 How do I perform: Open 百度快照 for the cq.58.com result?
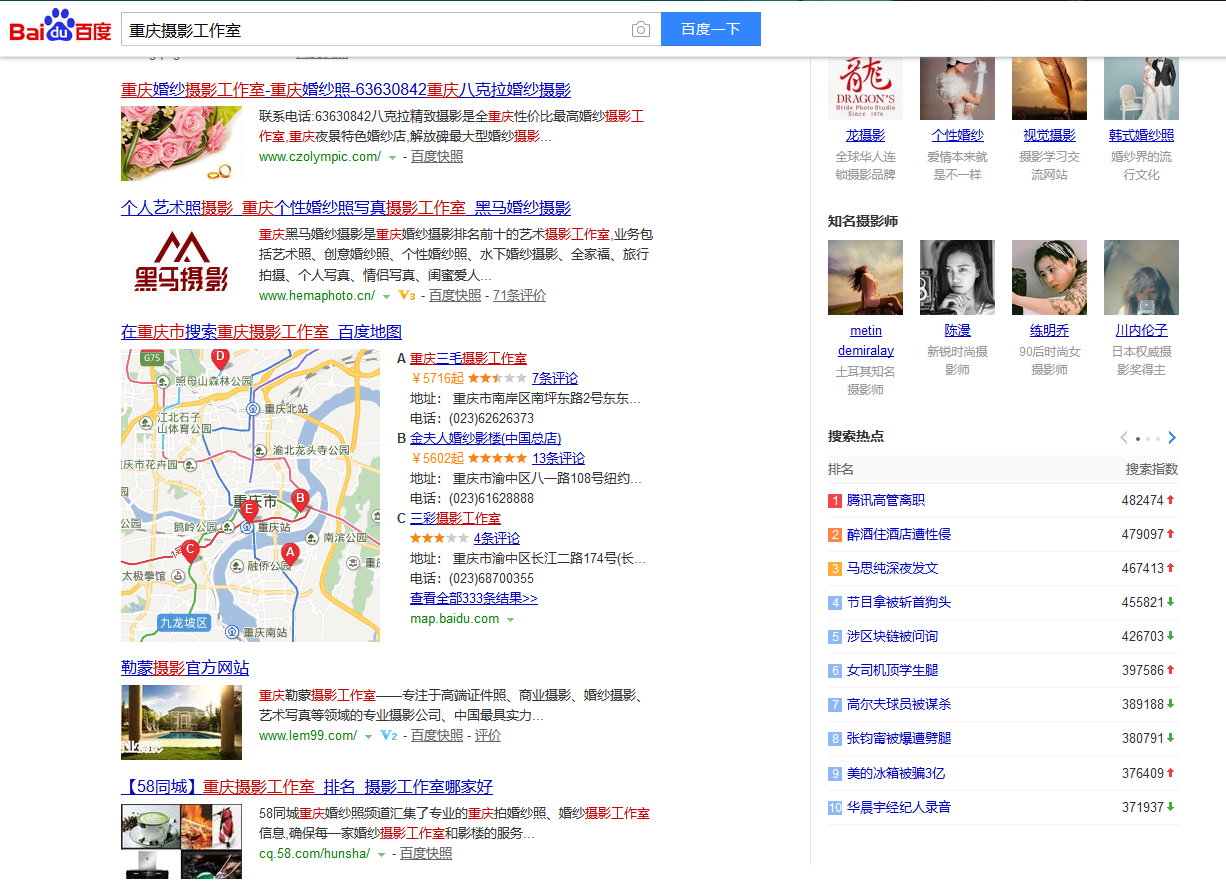426,853
